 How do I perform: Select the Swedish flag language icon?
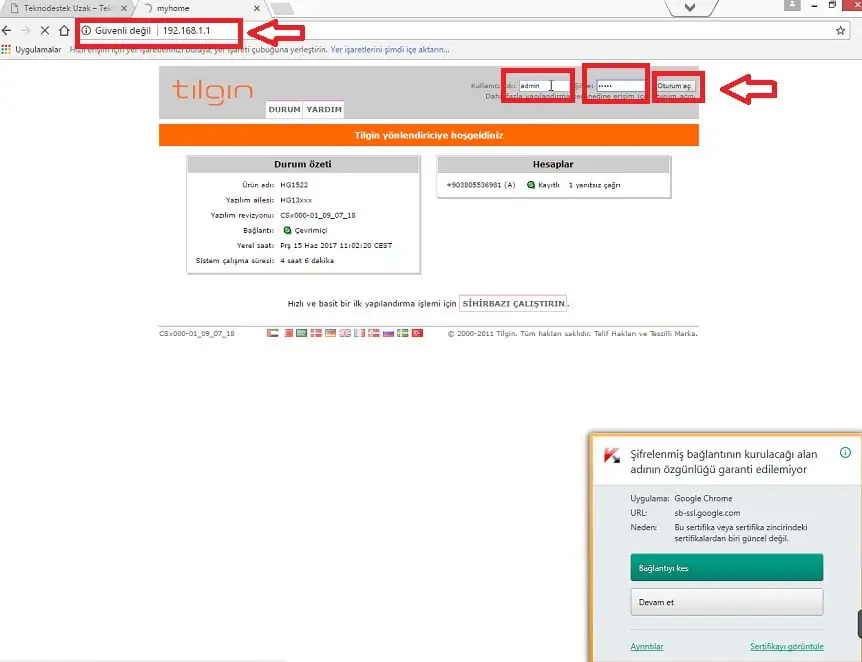402,333
